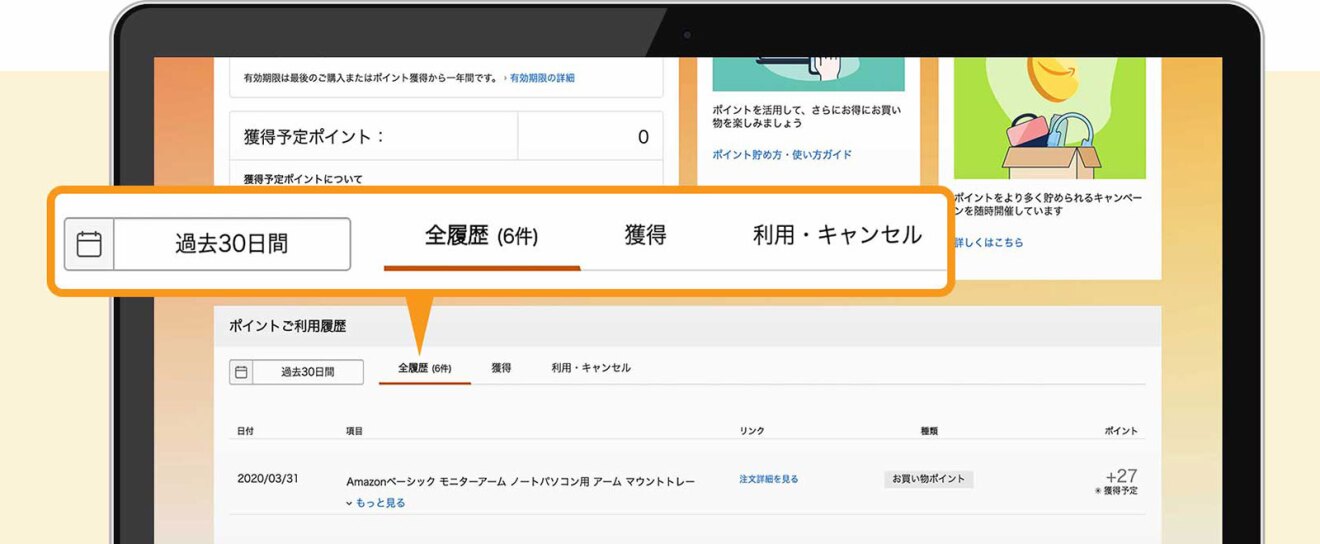Click the Amazonベーシック モニターアーム item name

(520, 481)
